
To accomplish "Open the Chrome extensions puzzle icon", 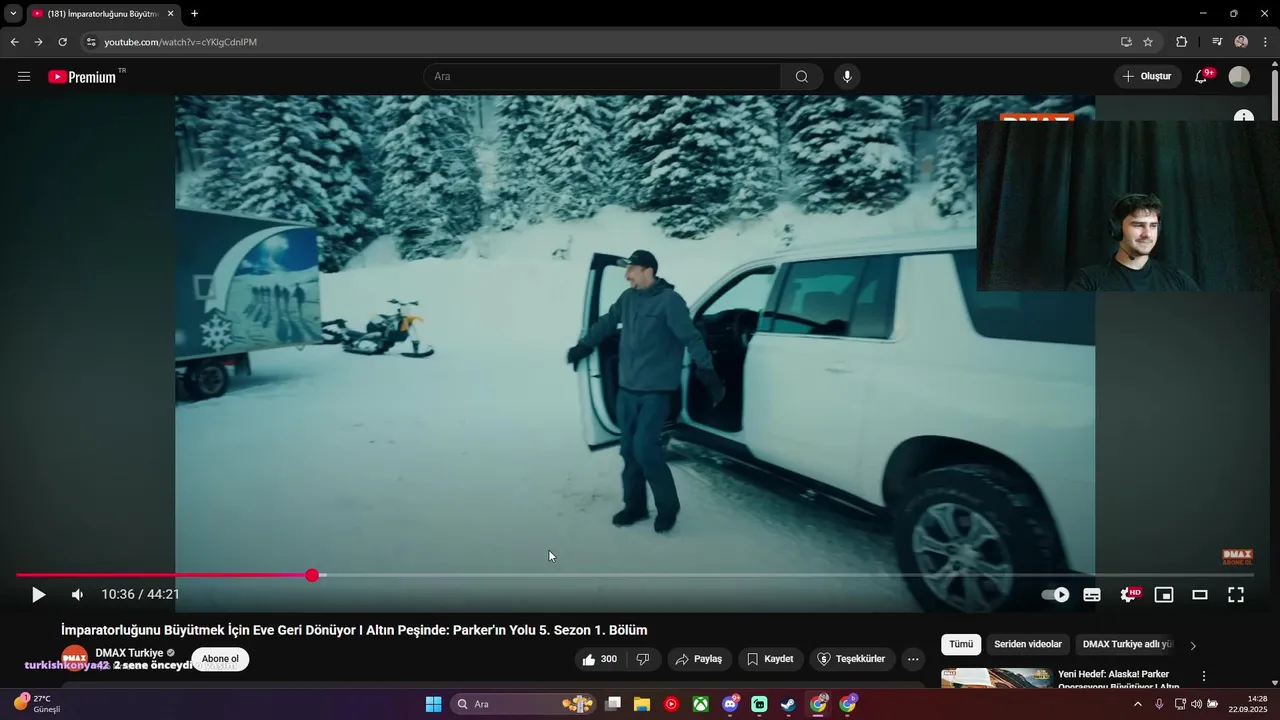I will (x=1182, y=42).
